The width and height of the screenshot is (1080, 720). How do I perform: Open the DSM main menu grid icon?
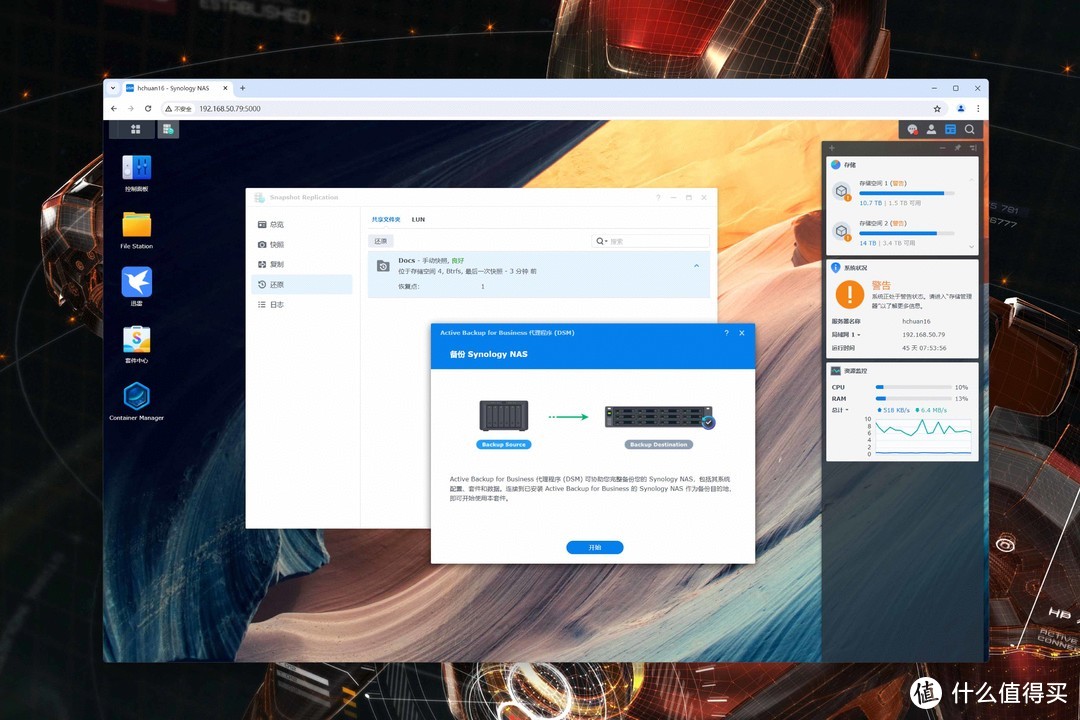[x=136, y=129]
